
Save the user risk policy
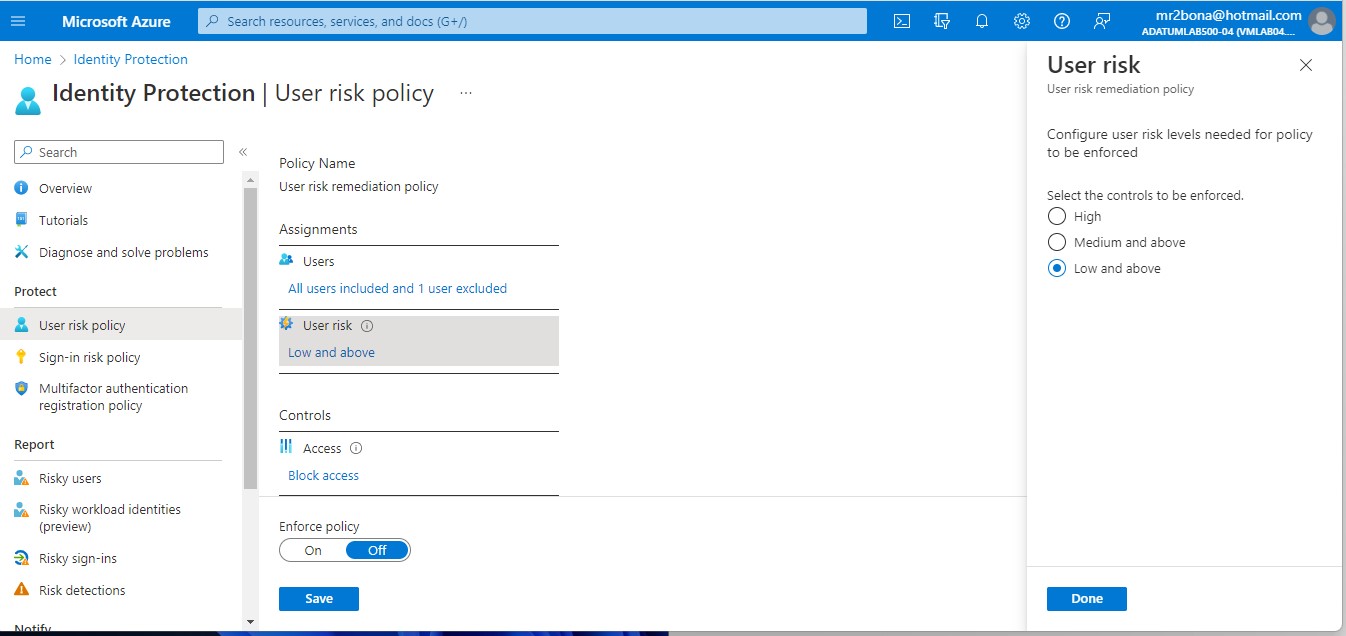click(x=318, y=598)
